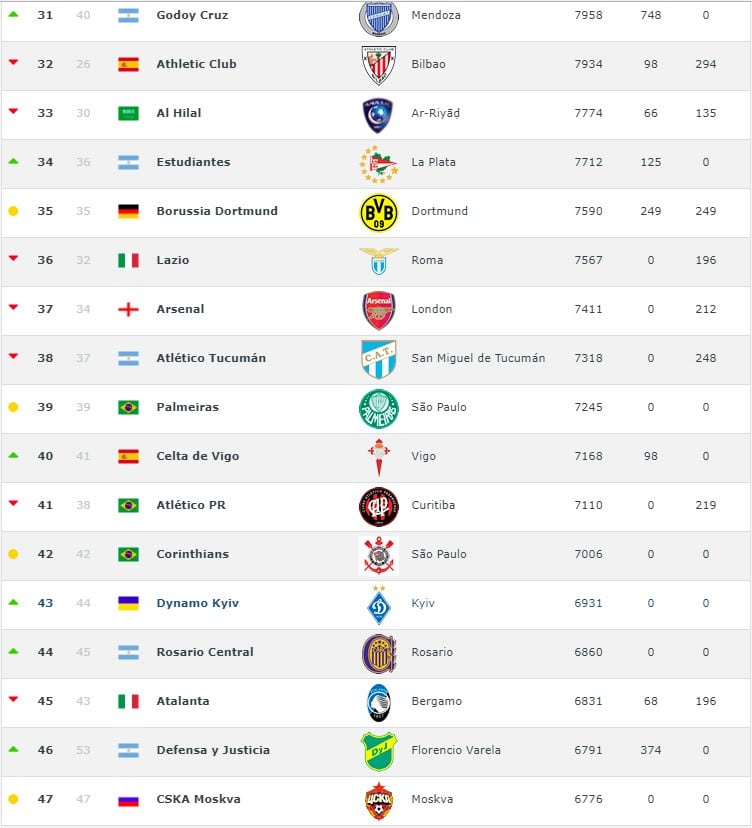752x828 pixels.
Task: Click the green up arrow beside Estudiantes
Action: [x=13, y=161]
